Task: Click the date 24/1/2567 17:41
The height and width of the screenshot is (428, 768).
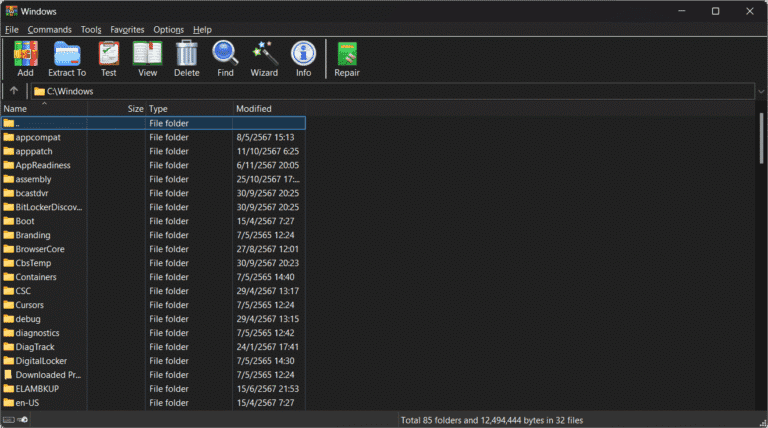Action: (x=268, y=347)
